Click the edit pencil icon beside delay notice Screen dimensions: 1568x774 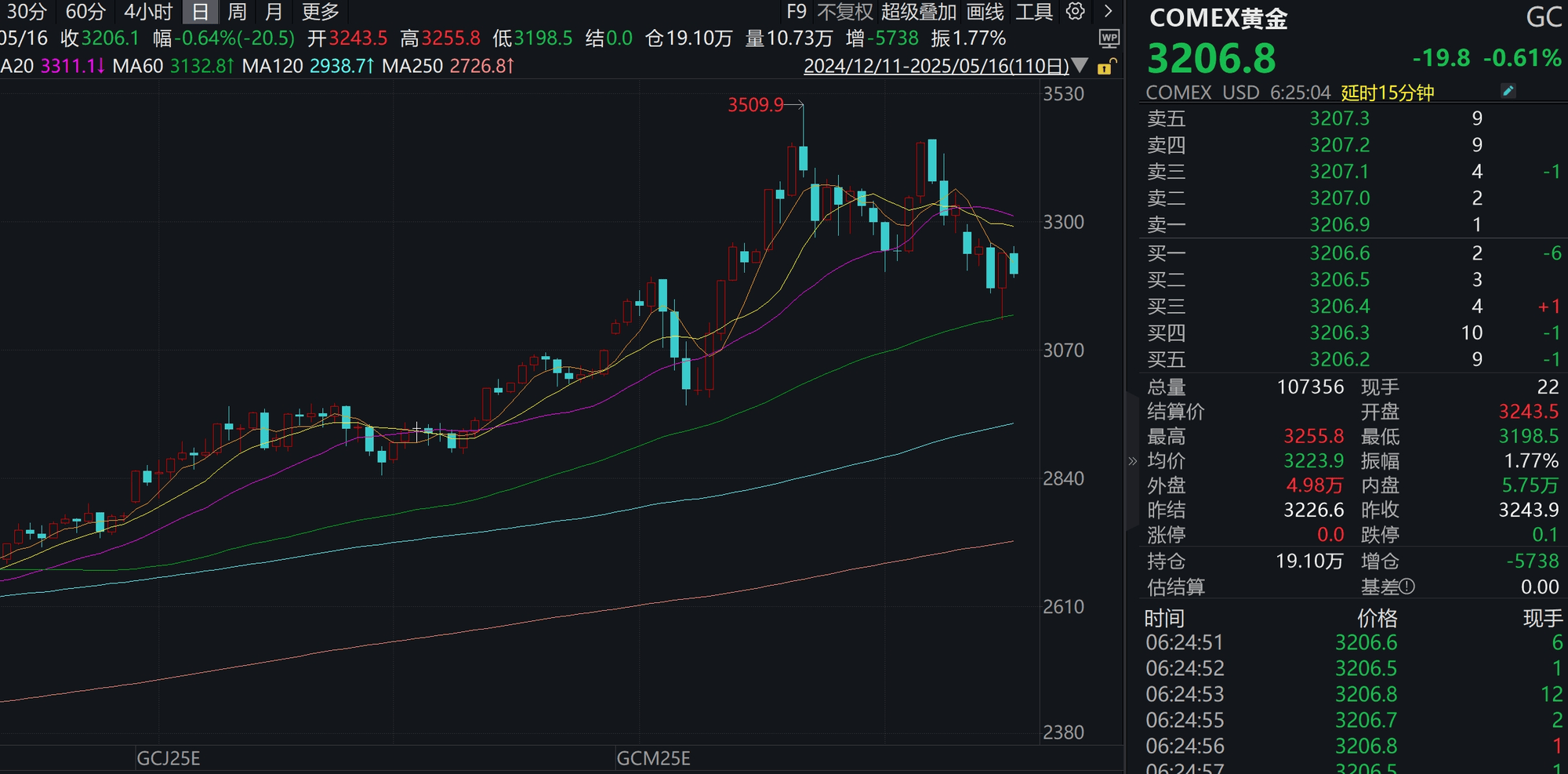(1508, 91)
